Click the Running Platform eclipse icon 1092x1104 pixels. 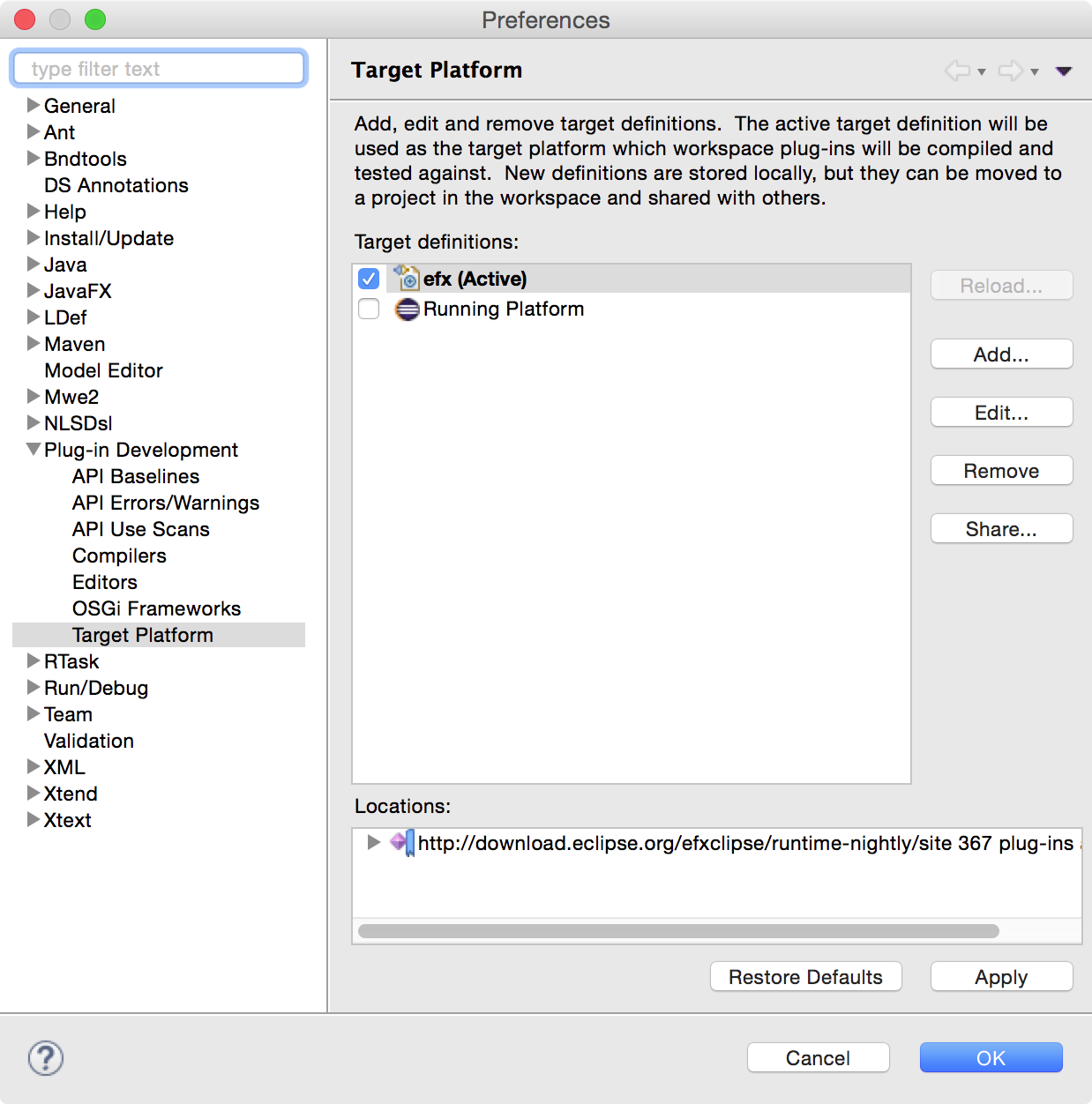pyautogui.click(x=407, y=310)
